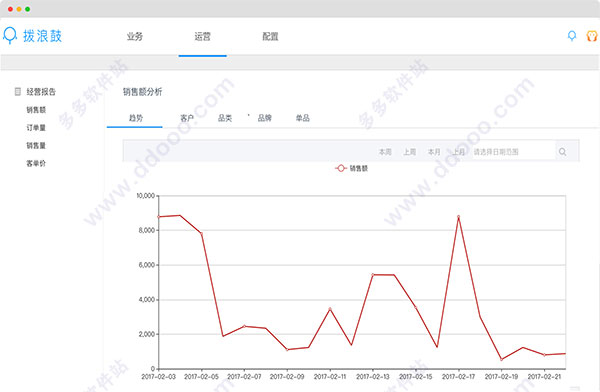Click the 8,000 y-axis label
The height and width of the screenshot is (392, 600).
point(147,230)
